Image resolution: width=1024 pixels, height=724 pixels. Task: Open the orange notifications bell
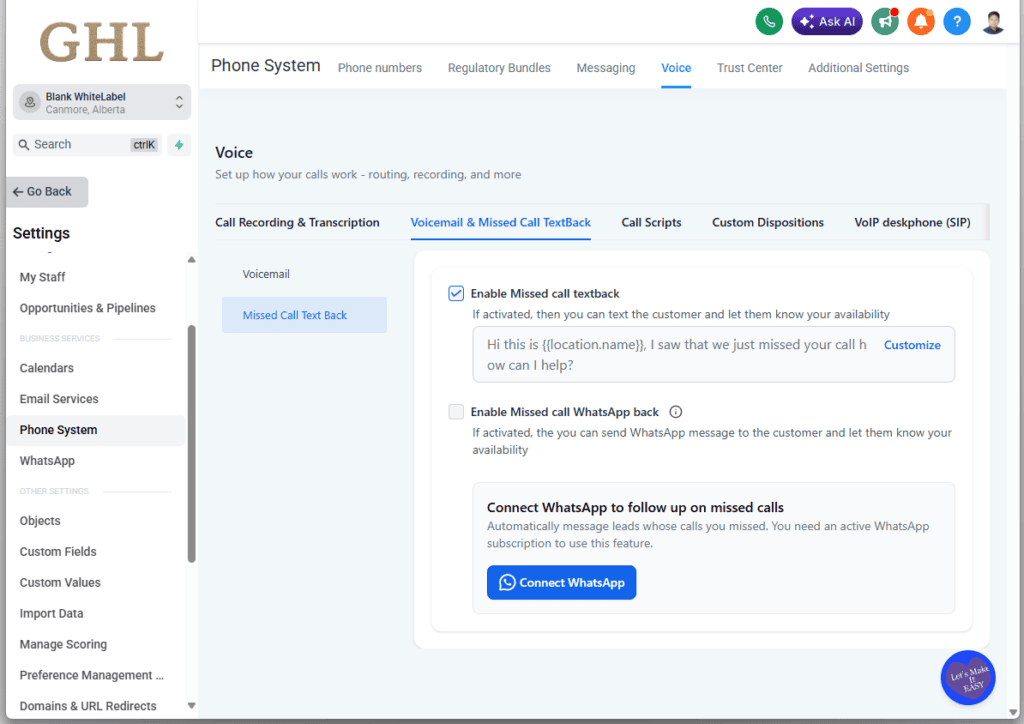tap(921, 22)
